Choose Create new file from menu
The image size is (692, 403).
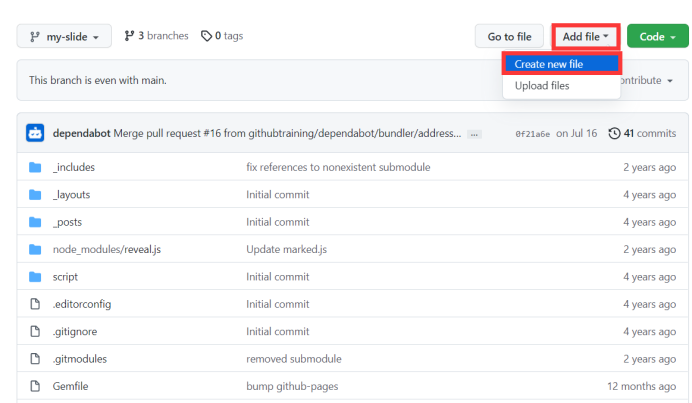click(x=561, y=64)
